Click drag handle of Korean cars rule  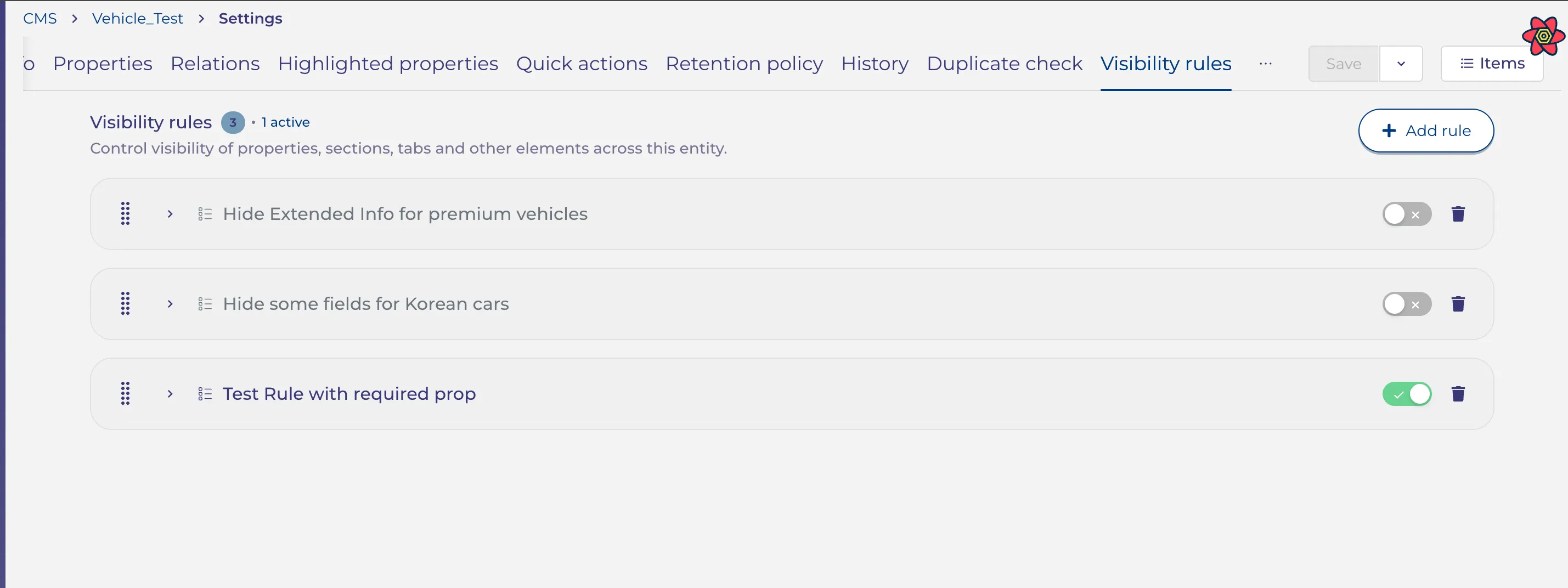tap(126, 304)
